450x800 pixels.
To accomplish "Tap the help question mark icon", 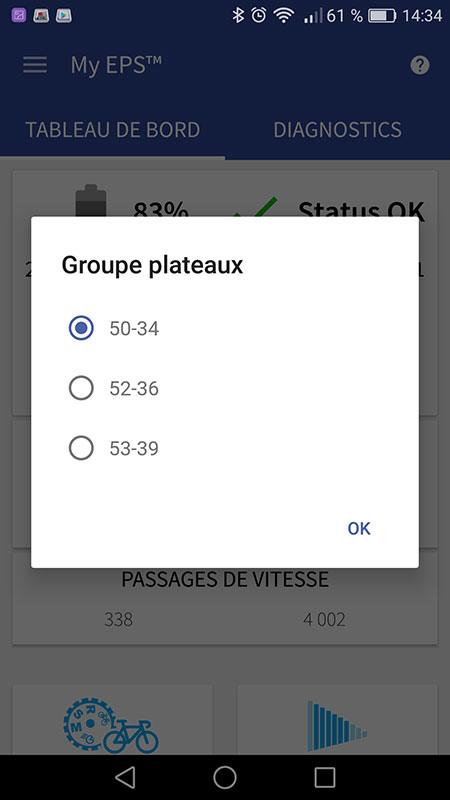I will click(420, 65).
